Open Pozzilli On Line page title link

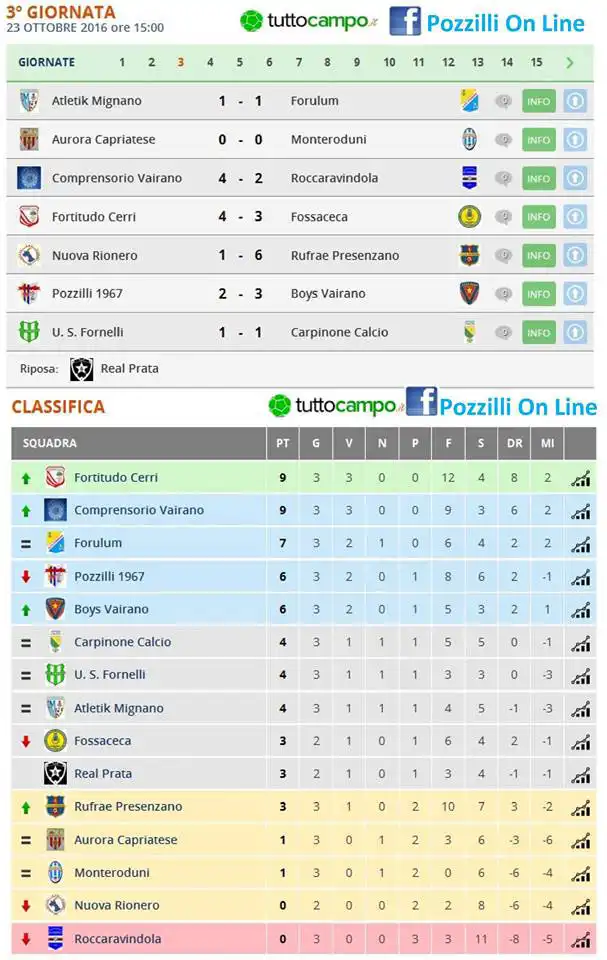click(505, 23)
